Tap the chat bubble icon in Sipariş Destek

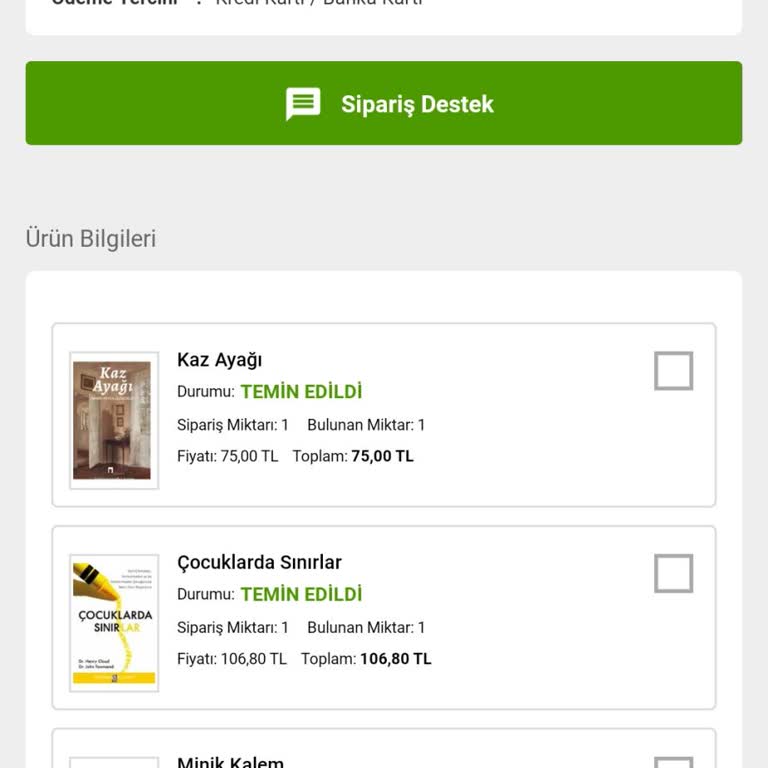point(303,104)
